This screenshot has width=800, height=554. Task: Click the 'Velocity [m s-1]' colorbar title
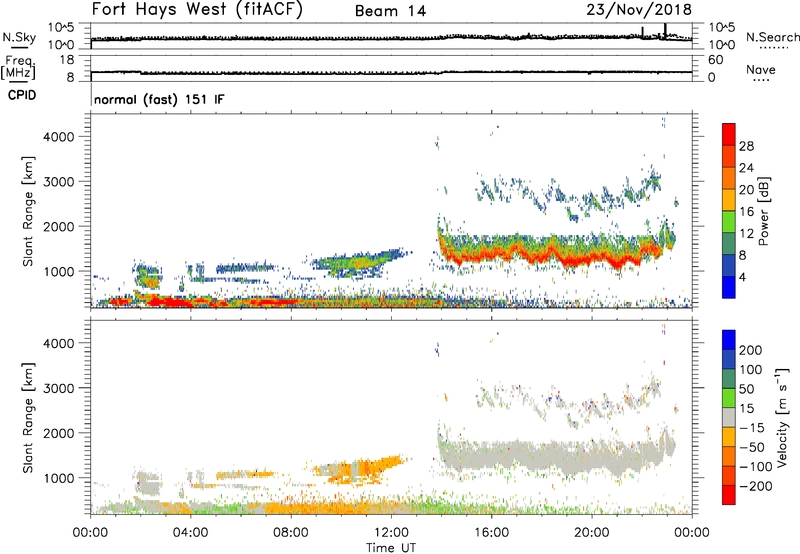point(782,417)
